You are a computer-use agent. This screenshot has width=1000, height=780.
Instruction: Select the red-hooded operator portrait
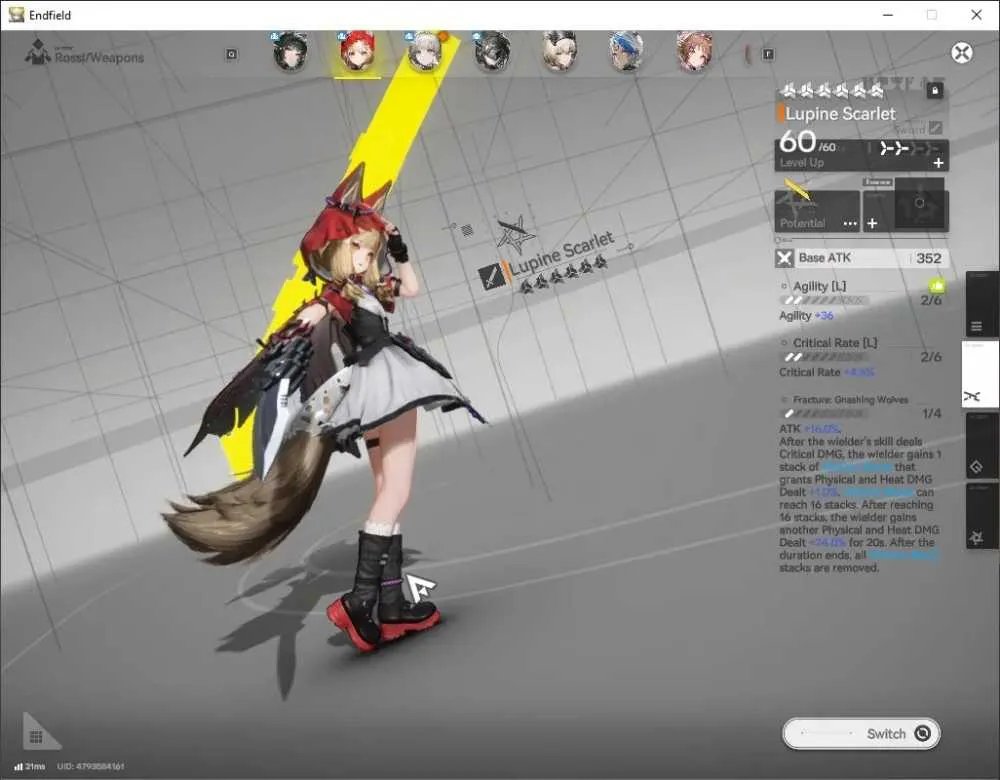pyautogui.click(x=357, y=52)
